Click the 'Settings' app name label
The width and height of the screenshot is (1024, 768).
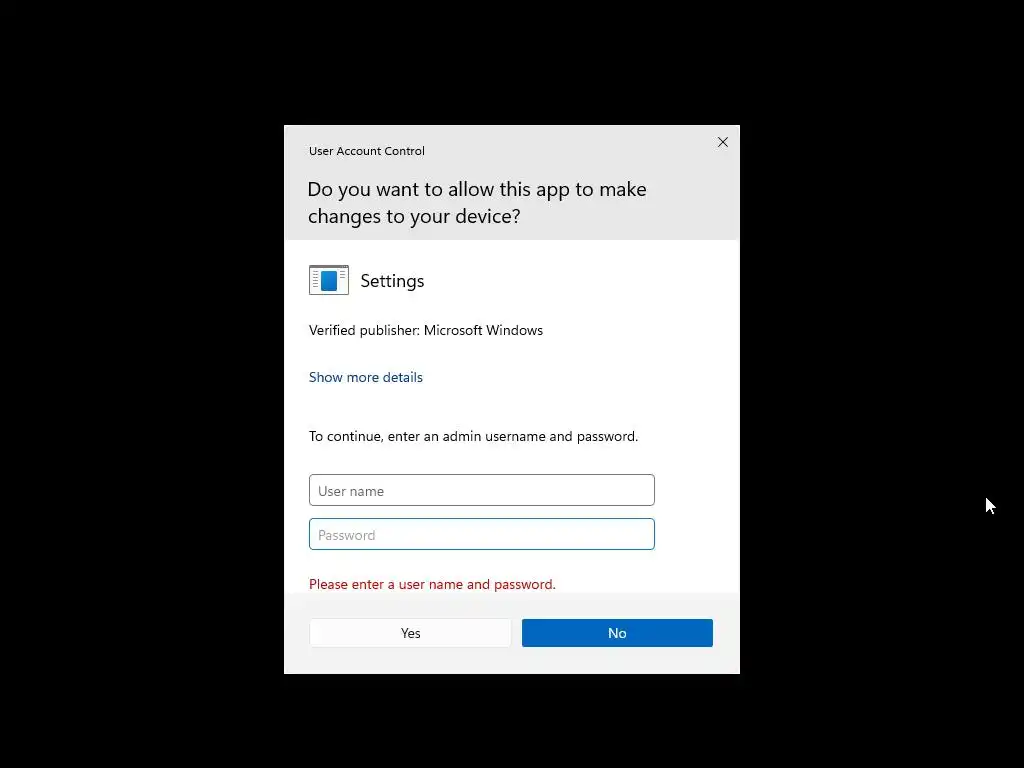click(392, 281)
